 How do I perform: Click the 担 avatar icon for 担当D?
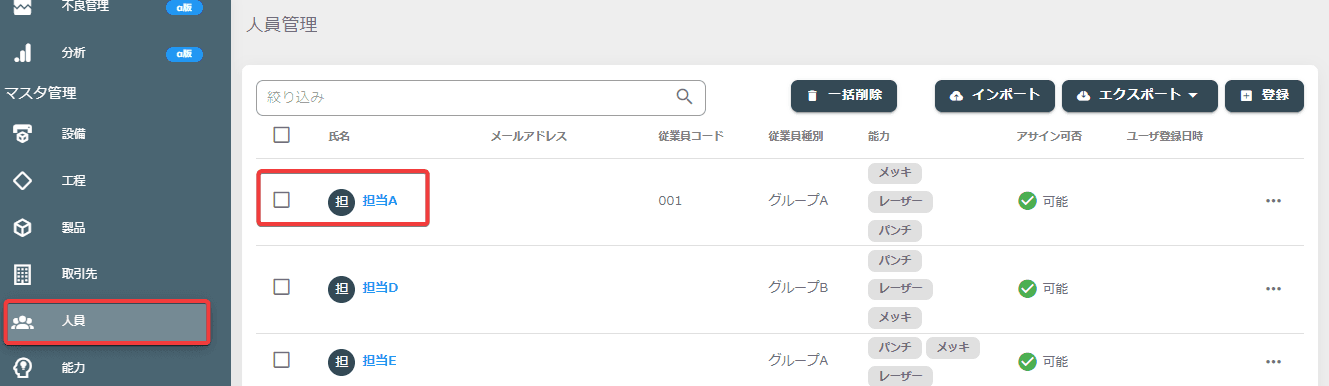tap(341, 288)
